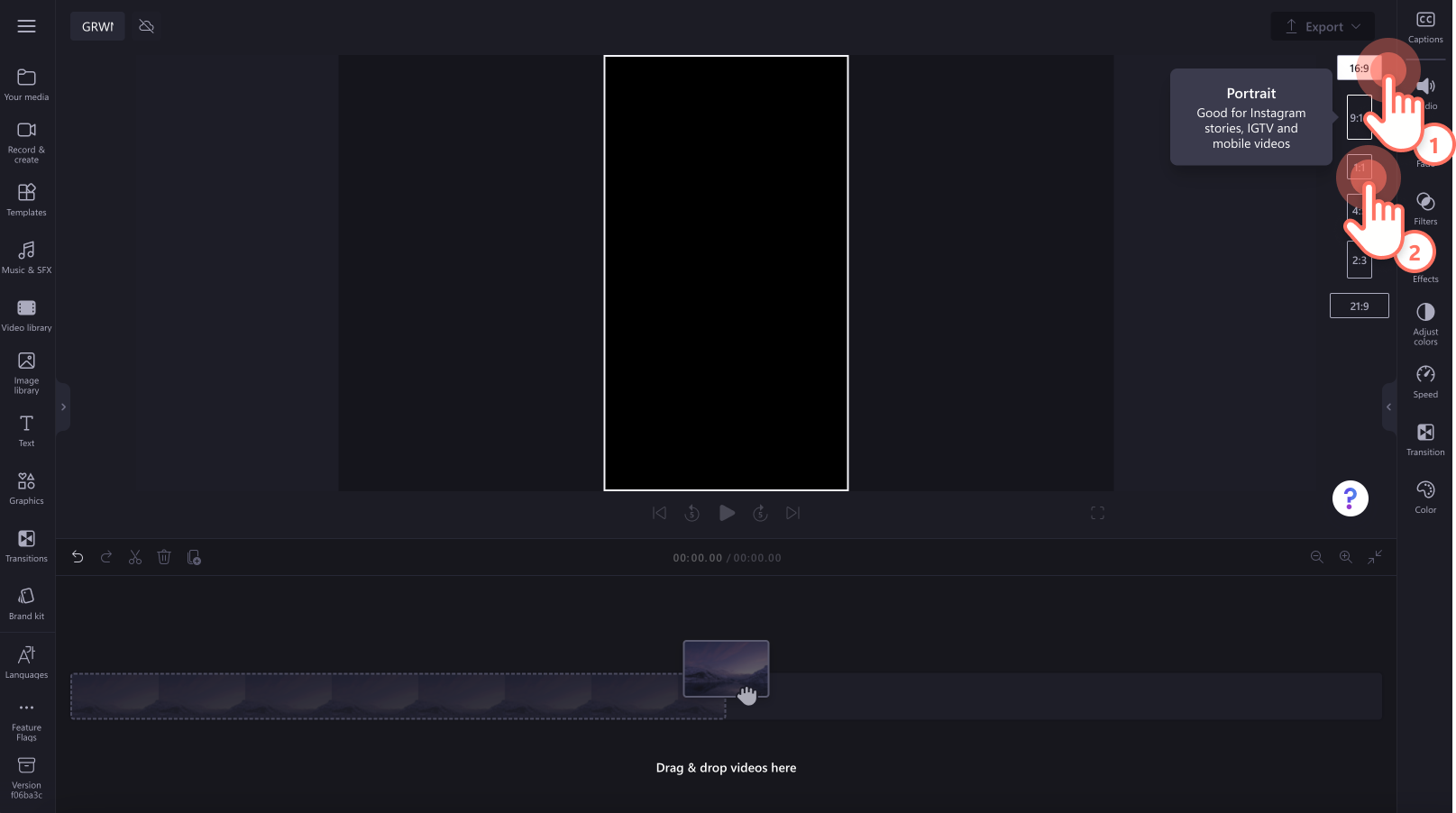This screenshot has width=1456, height=813.
Task: Click the Version f06ba3c item
Action: 27,778
